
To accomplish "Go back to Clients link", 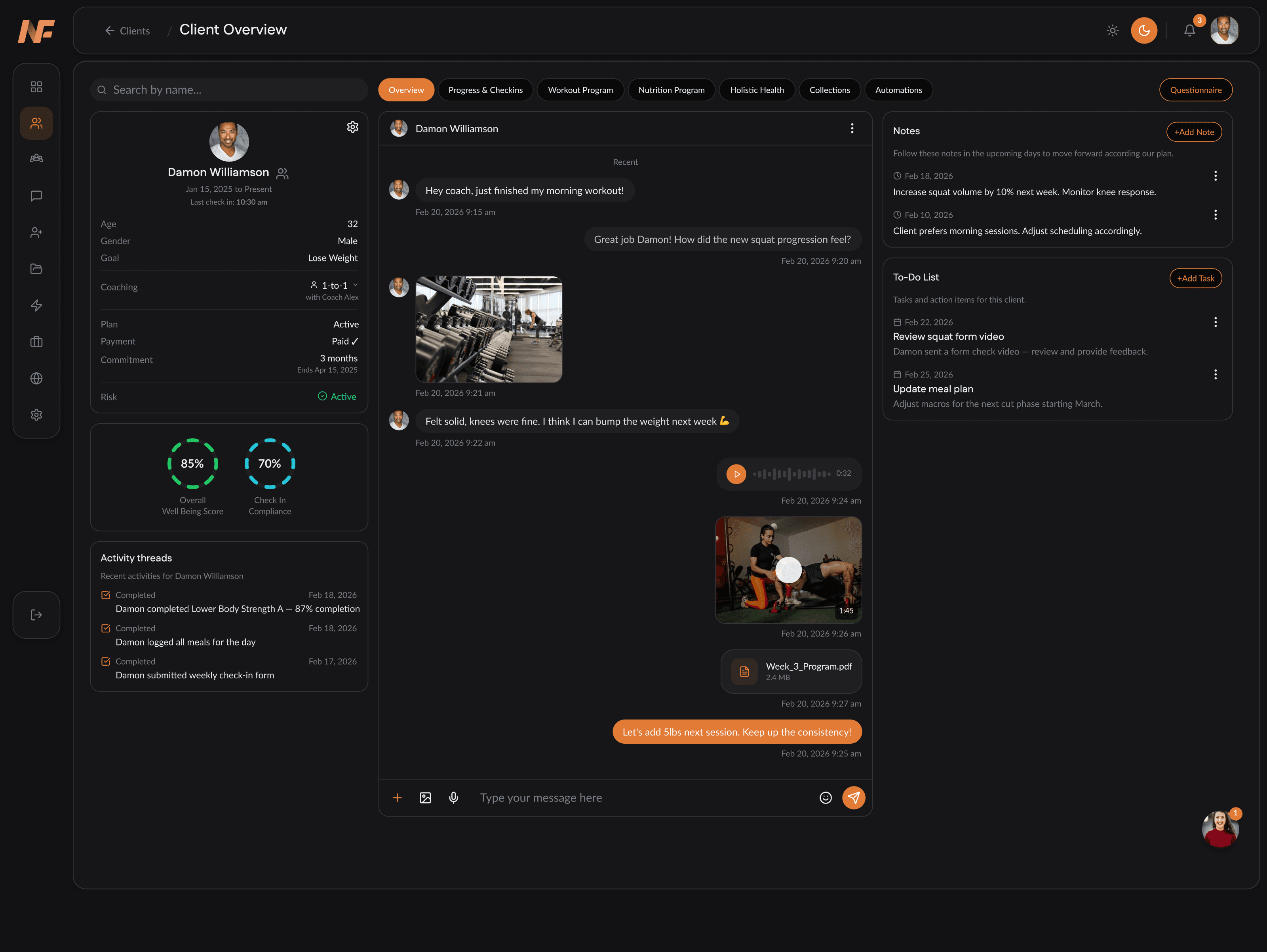I will tap(127, 31).
